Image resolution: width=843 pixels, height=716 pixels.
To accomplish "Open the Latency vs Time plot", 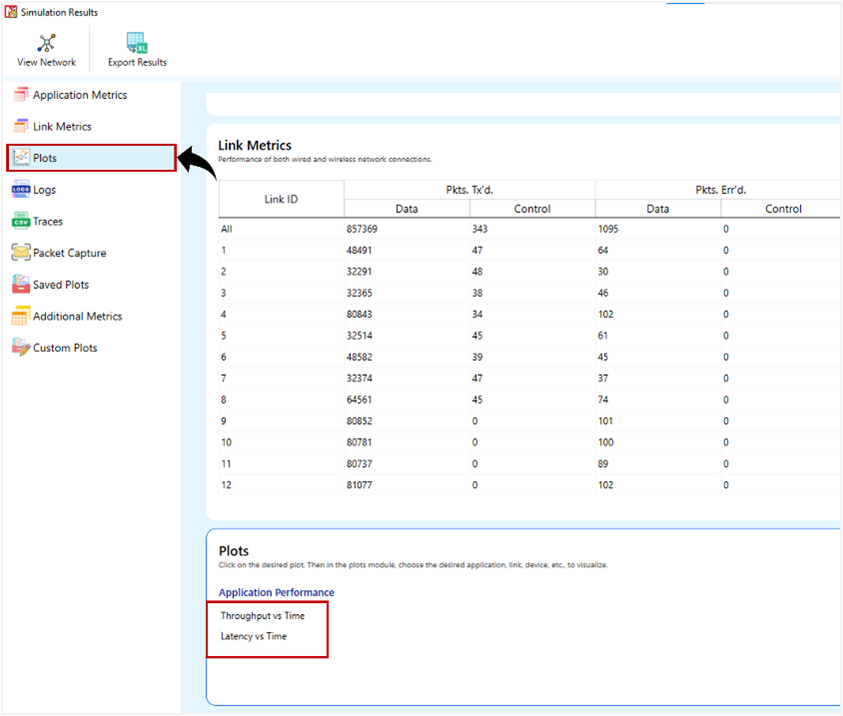I will pos(253,636).
